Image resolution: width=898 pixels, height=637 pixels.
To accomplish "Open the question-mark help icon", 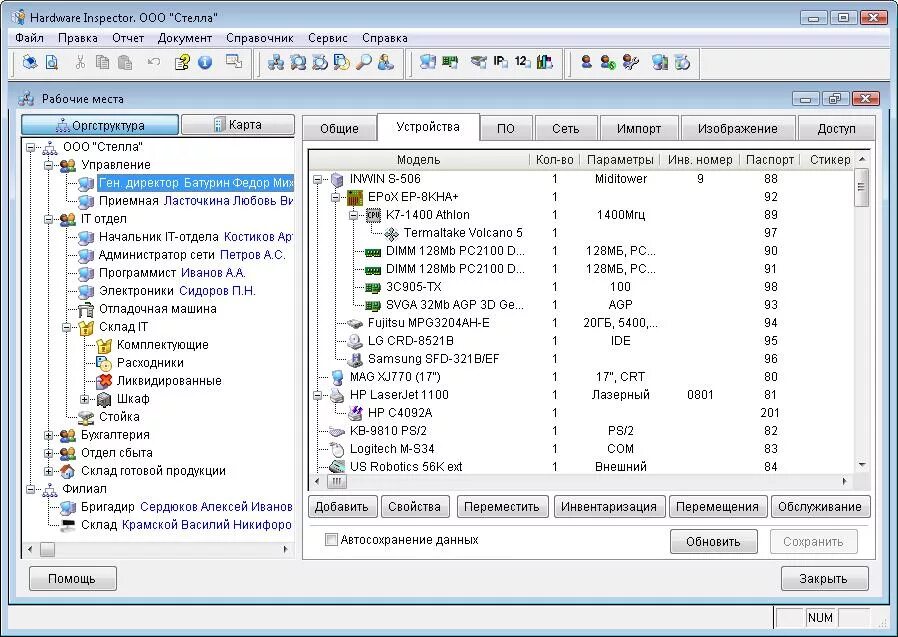I will coord(182,62).
